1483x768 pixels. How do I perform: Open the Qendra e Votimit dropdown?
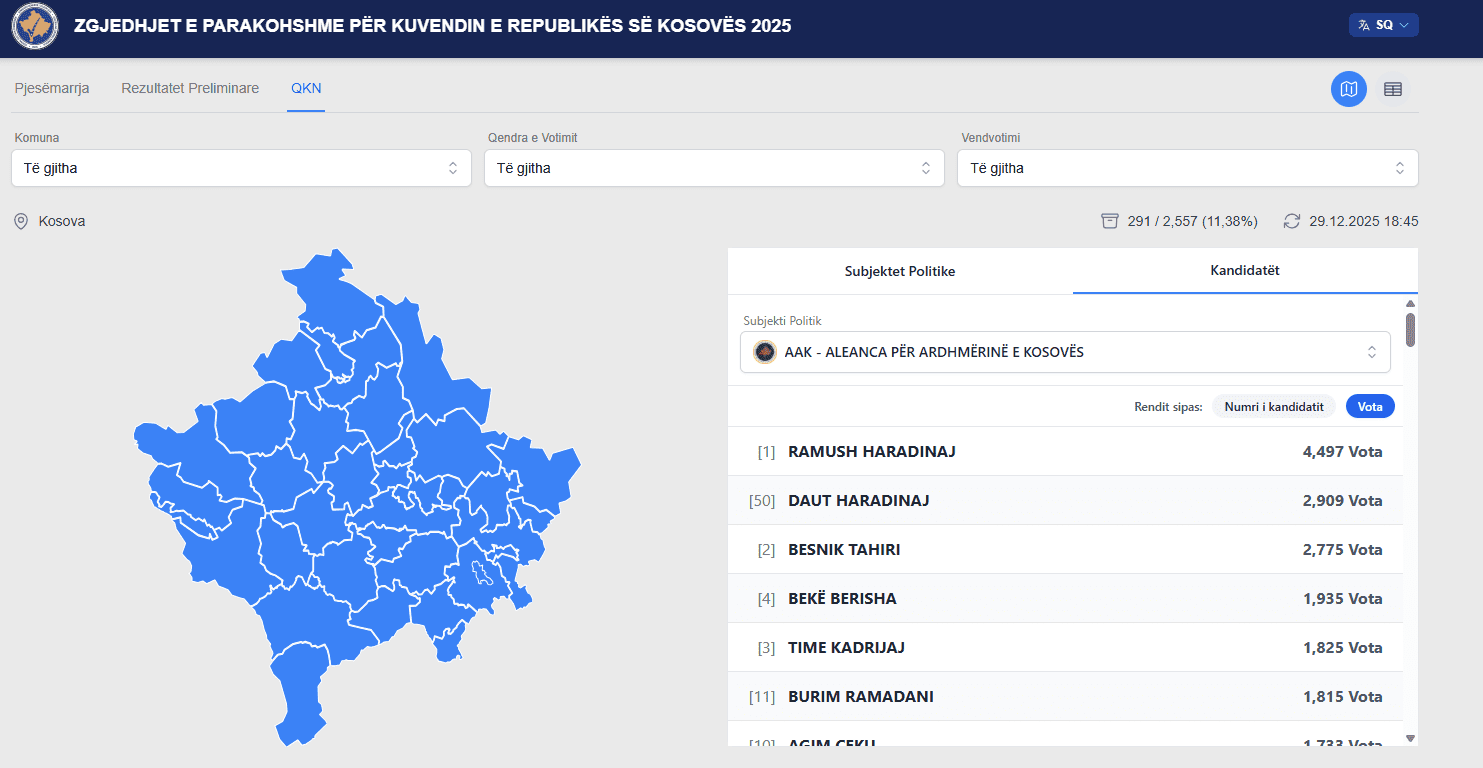[x=714, y=168]
